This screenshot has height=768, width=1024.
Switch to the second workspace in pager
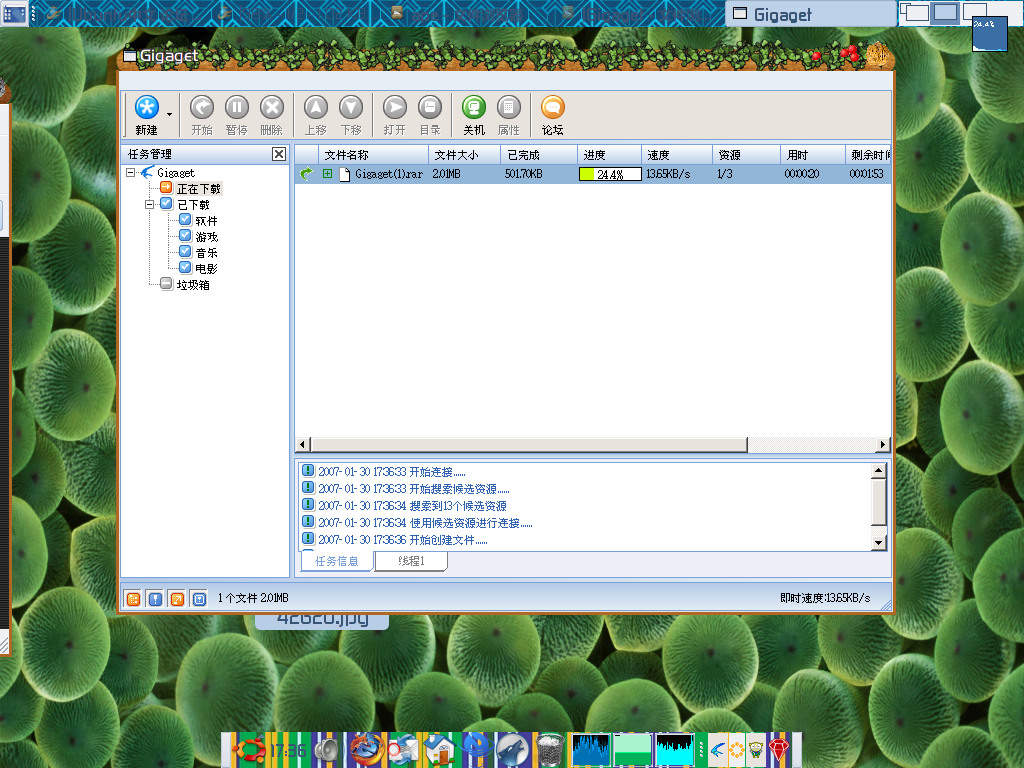(x=944, y=12)
